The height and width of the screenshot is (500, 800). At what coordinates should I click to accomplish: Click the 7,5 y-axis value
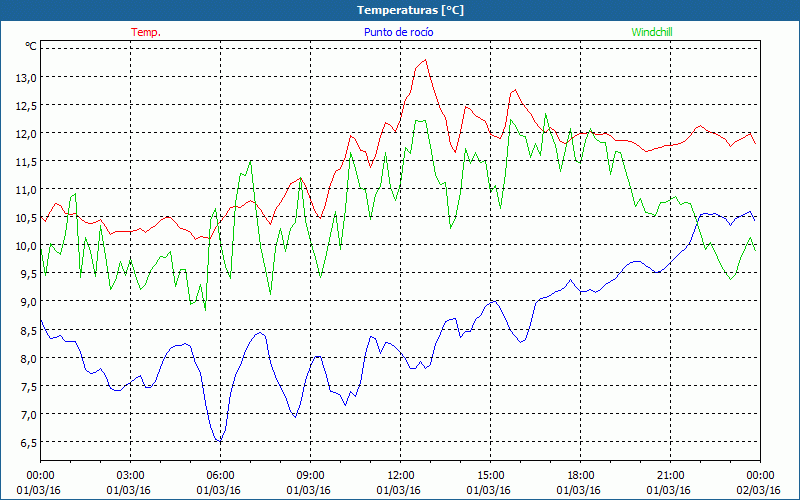click(29, 387)
